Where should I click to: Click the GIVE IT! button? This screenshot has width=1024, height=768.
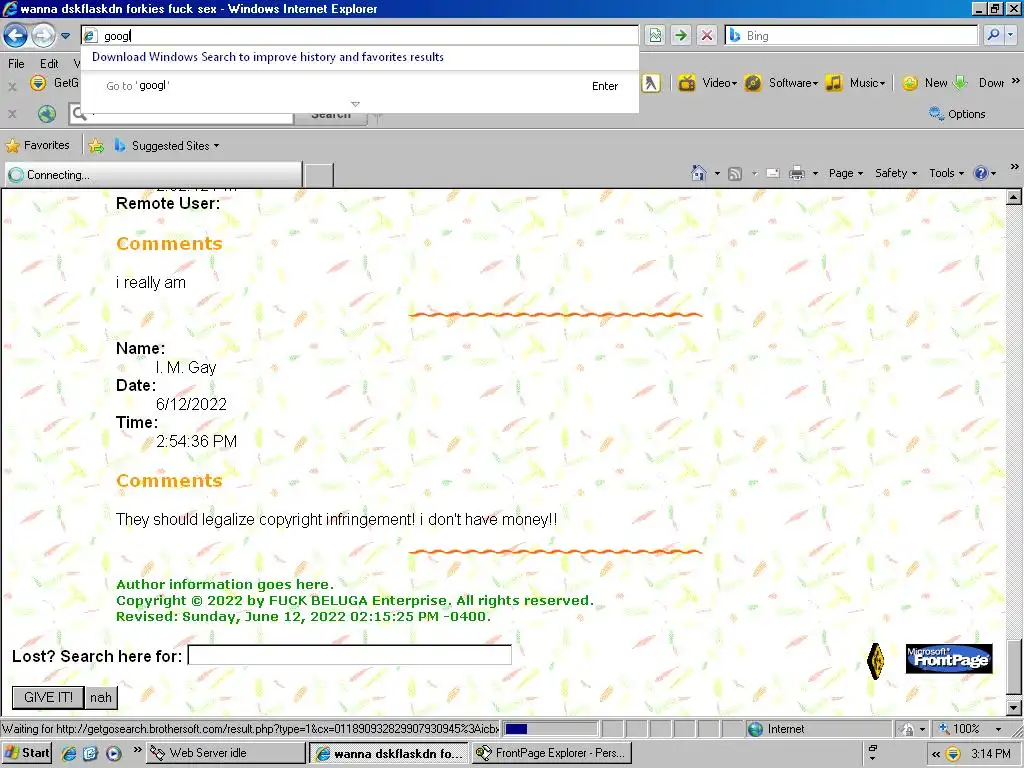pyautogui.click(x=48, y=697)
